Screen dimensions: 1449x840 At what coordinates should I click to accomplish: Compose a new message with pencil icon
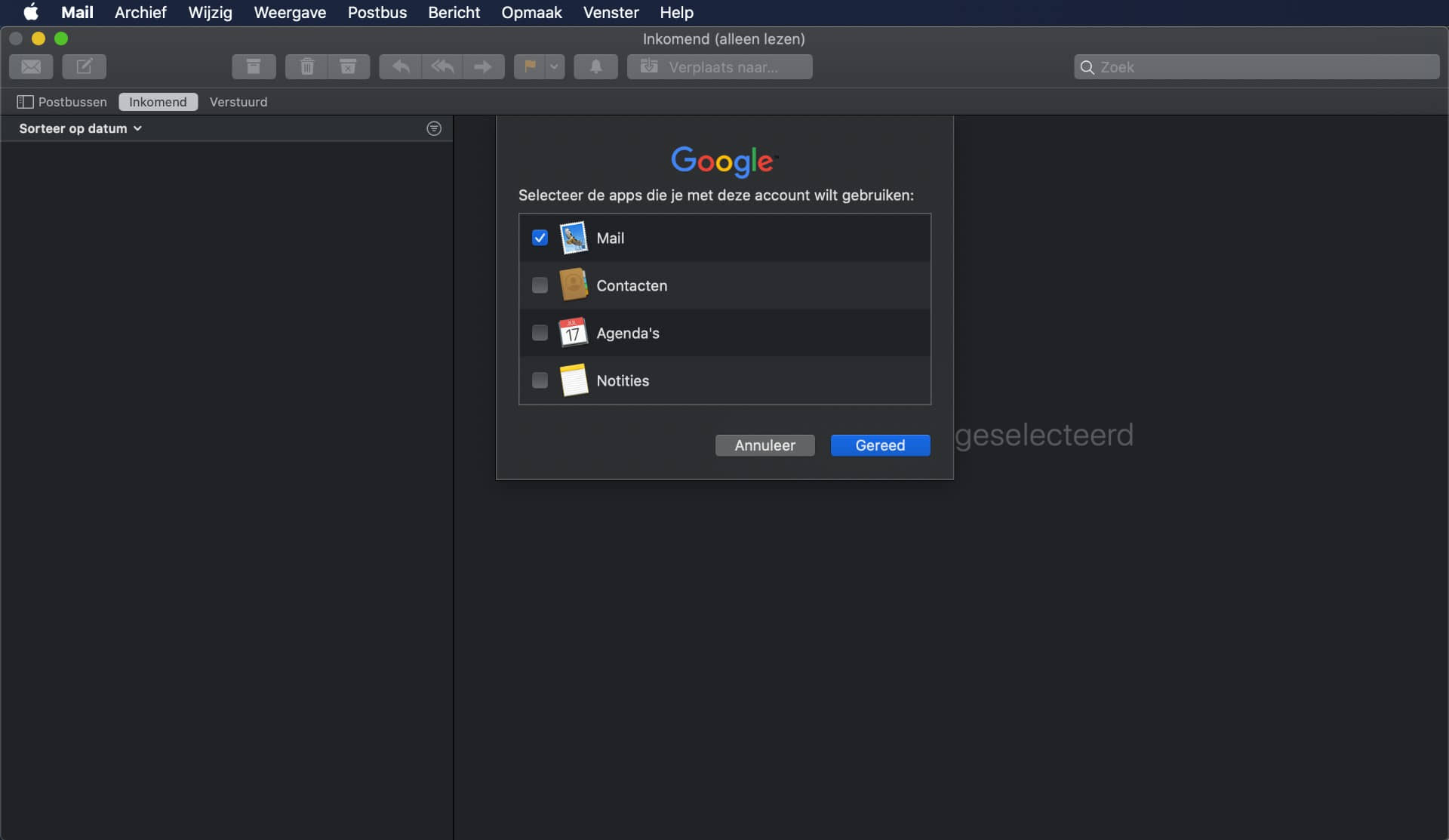(x=84, y=66)
